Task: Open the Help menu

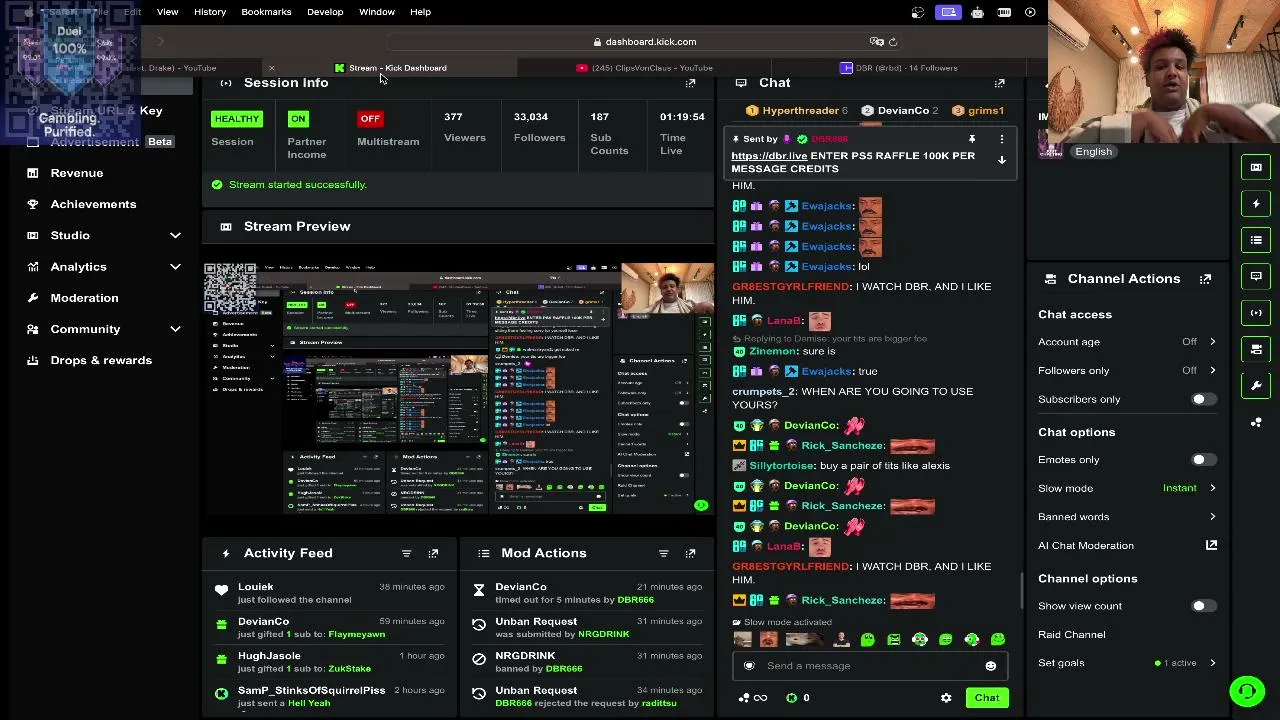Action: [420, 12]
